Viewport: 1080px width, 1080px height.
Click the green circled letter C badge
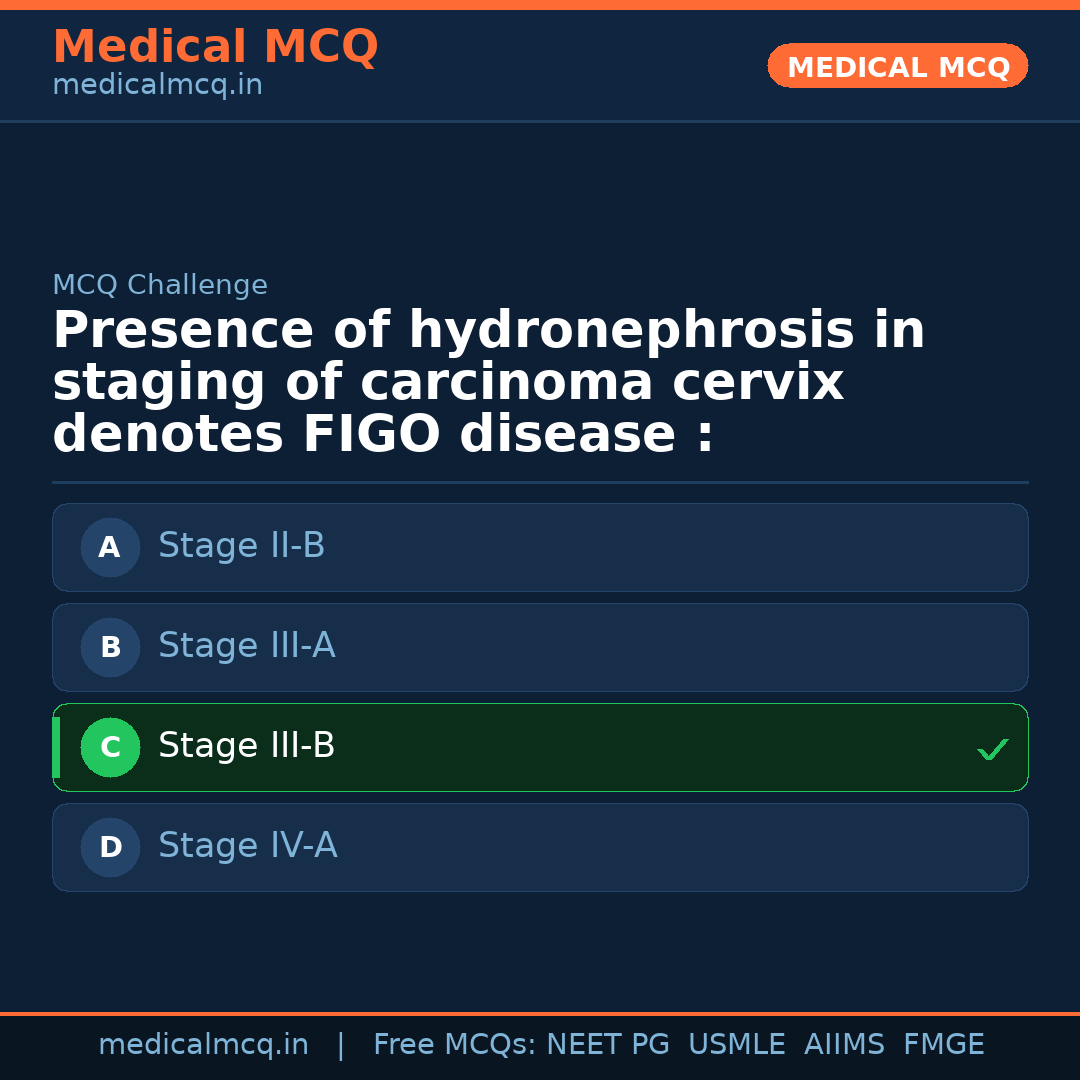tap(110, 747)
